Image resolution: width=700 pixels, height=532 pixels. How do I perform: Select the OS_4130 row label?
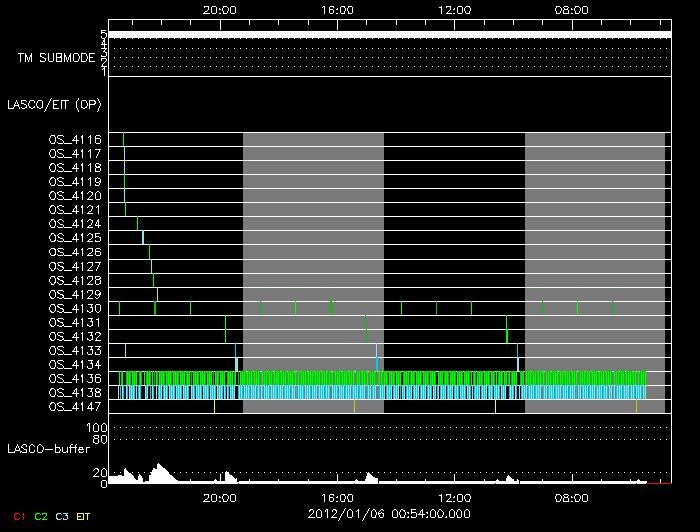[74, 309]
